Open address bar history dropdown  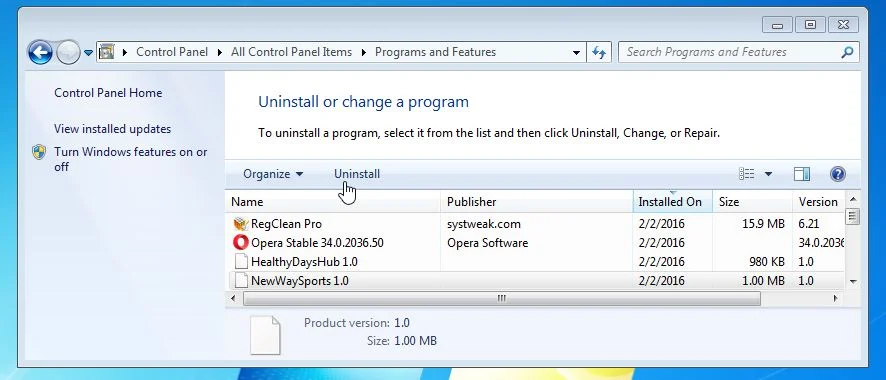(x=576, y=53)
